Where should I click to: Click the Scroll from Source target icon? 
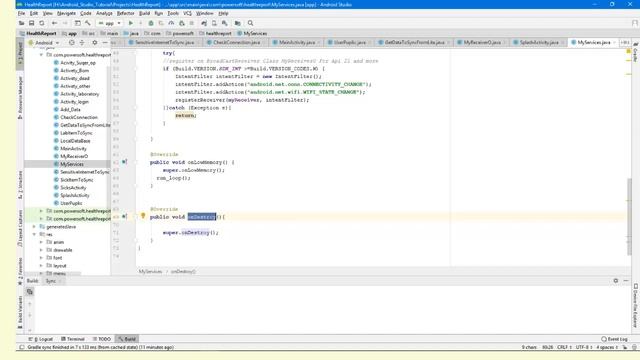[71, 42]
